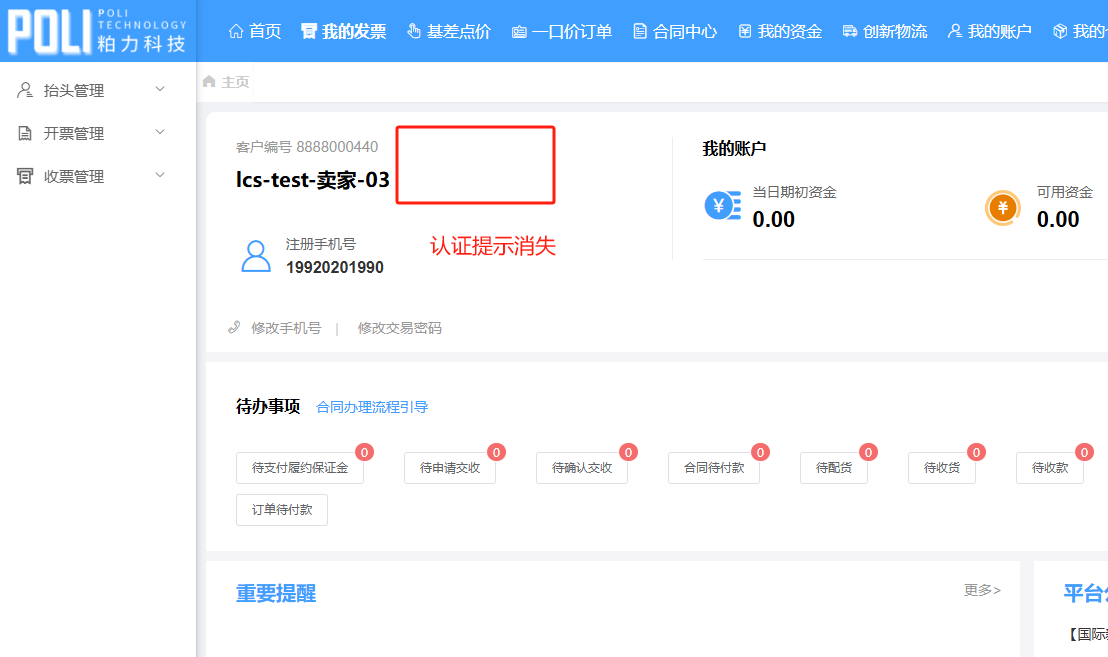Open 首页 in the top navigation
Viewport: 1108px width, 657px height.
(255, 31)
